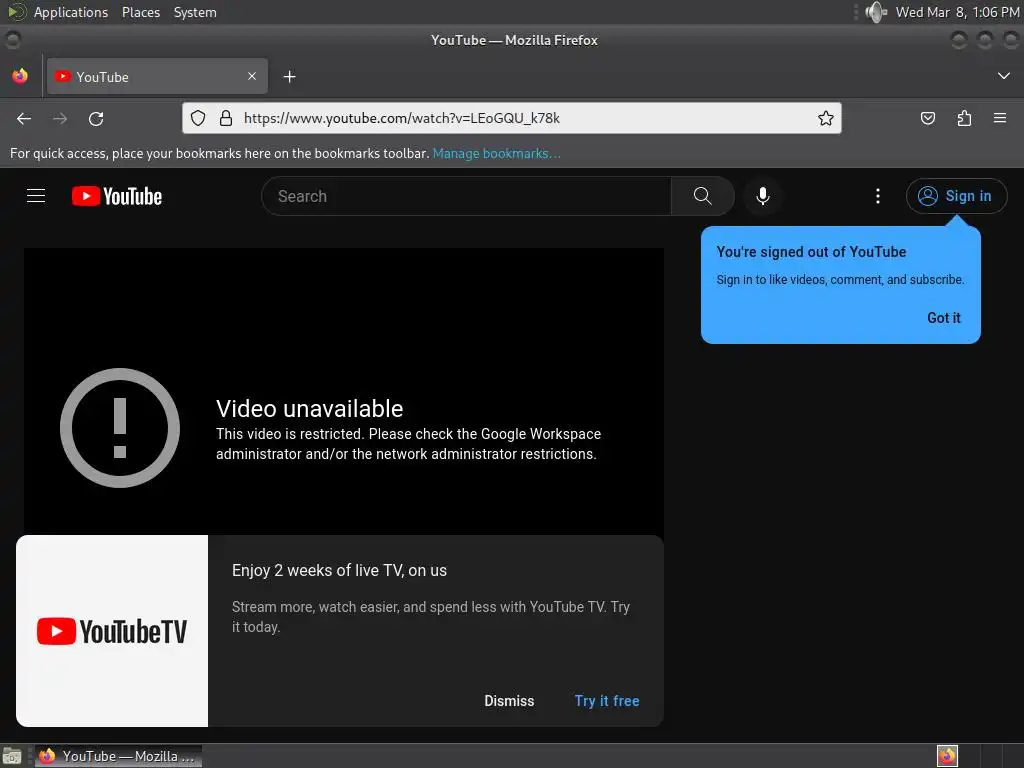Click the URL address bar
The width and height of the screenshot is (1024, 768).
click(511, 118)
